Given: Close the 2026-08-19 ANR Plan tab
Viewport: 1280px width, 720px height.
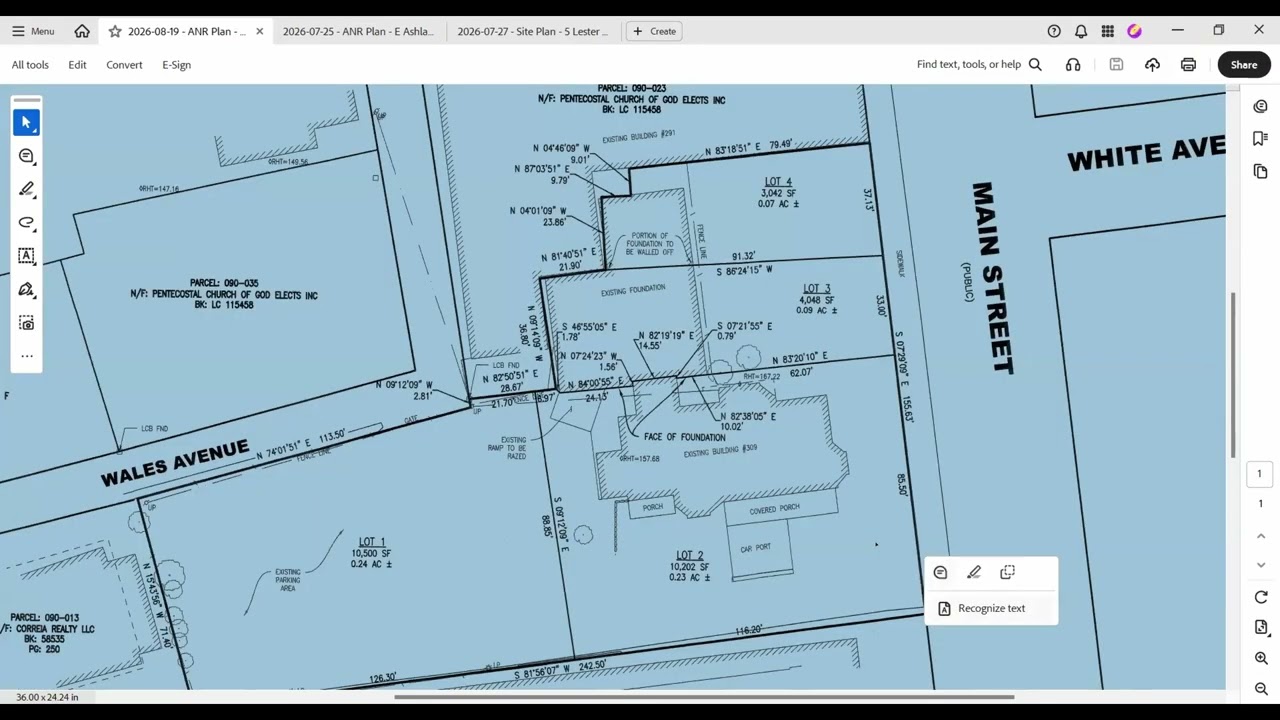Looking at the screenshot, I should [260, 31].
